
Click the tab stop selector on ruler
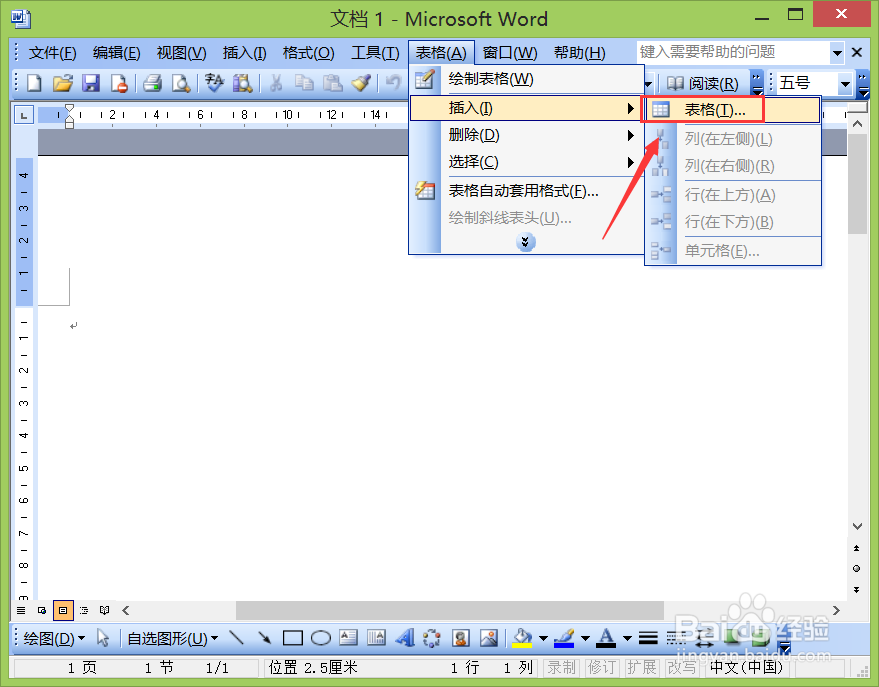24,115
